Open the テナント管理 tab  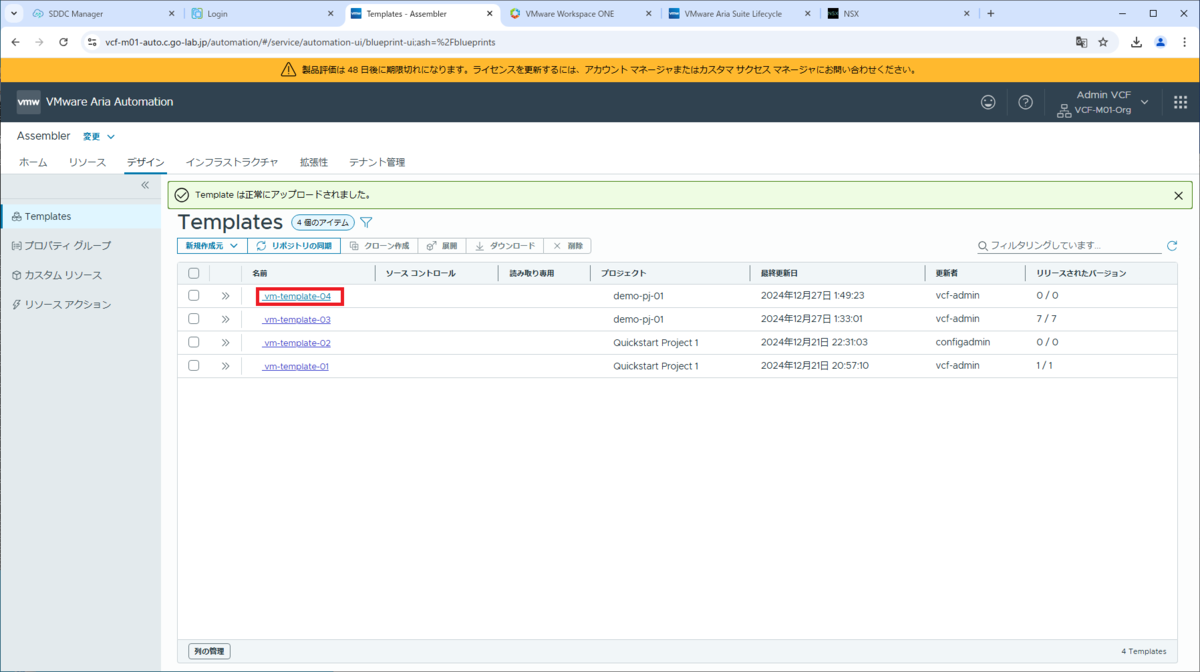pyautogui.click(x=377, y=162)
